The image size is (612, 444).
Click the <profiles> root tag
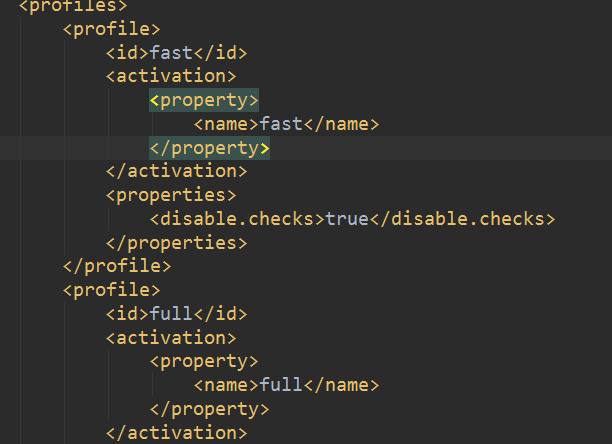tap(73, 6)
